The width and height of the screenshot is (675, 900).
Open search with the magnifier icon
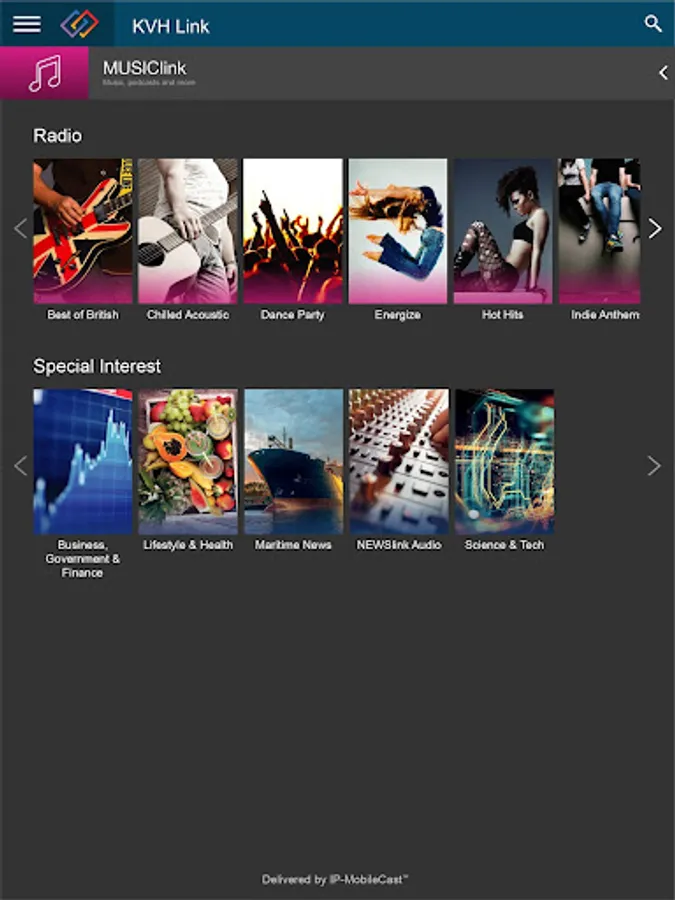point(653,24)
